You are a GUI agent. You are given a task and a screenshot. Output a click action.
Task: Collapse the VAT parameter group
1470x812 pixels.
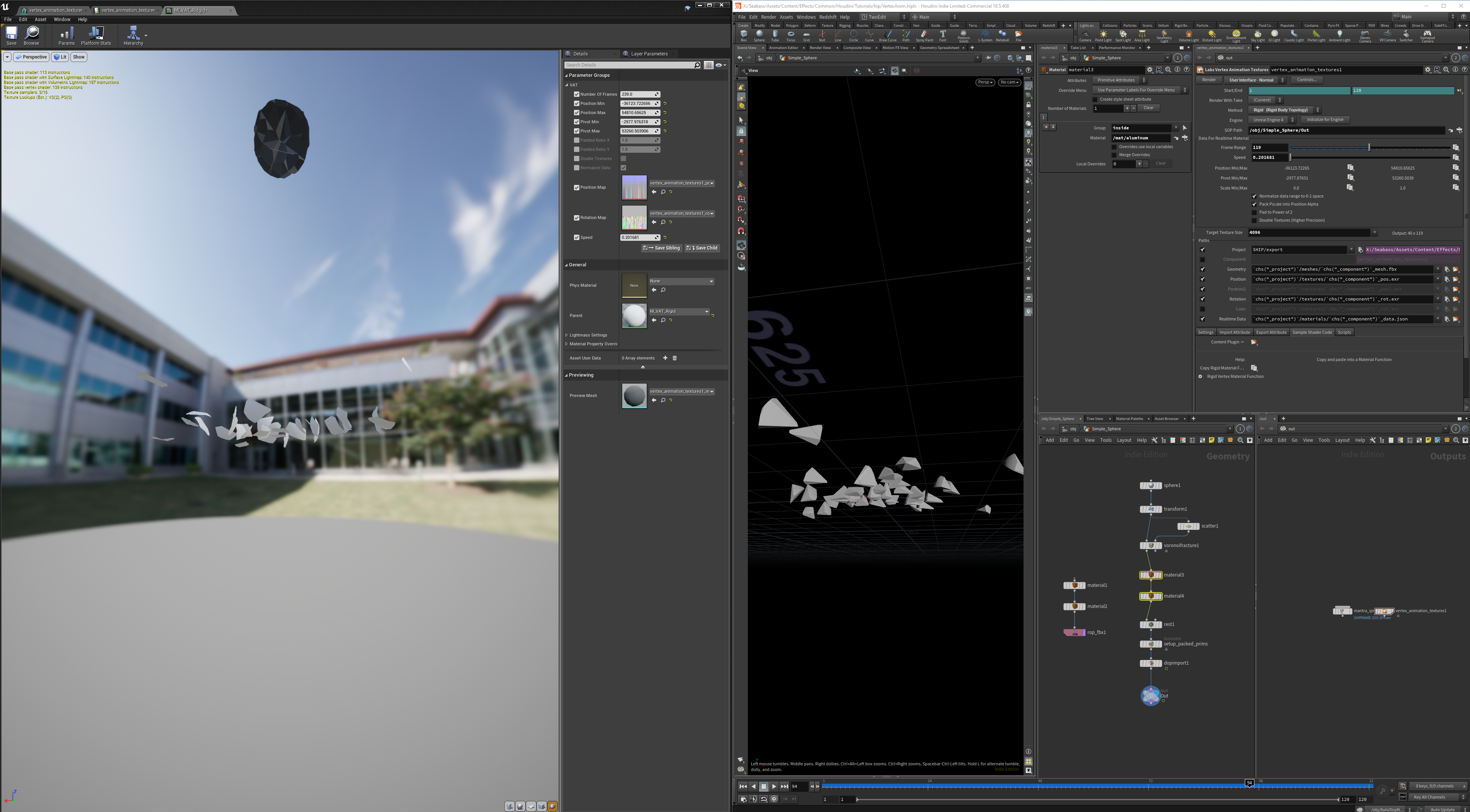tap(567, 85)
